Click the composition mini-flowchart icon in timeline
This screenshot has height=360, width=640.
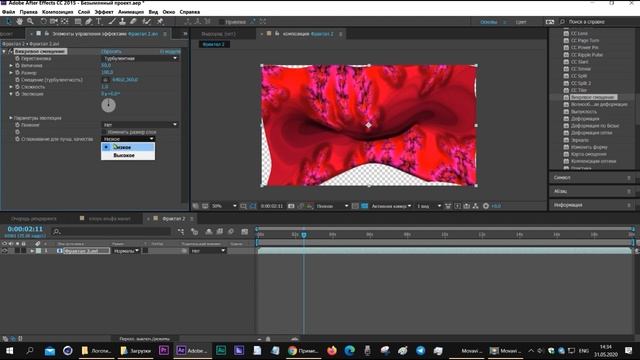181,231
